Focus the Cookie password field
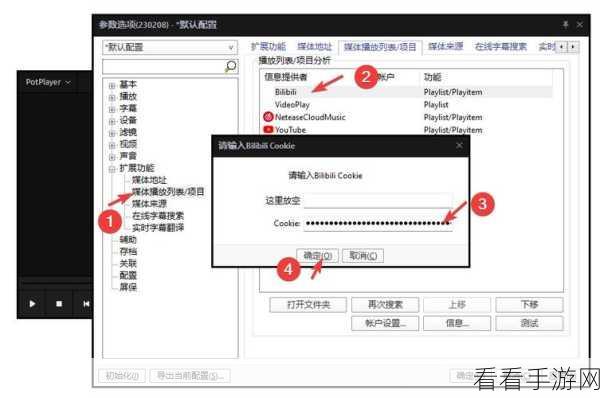Screen dimensions: 600x398 point(378,223)
